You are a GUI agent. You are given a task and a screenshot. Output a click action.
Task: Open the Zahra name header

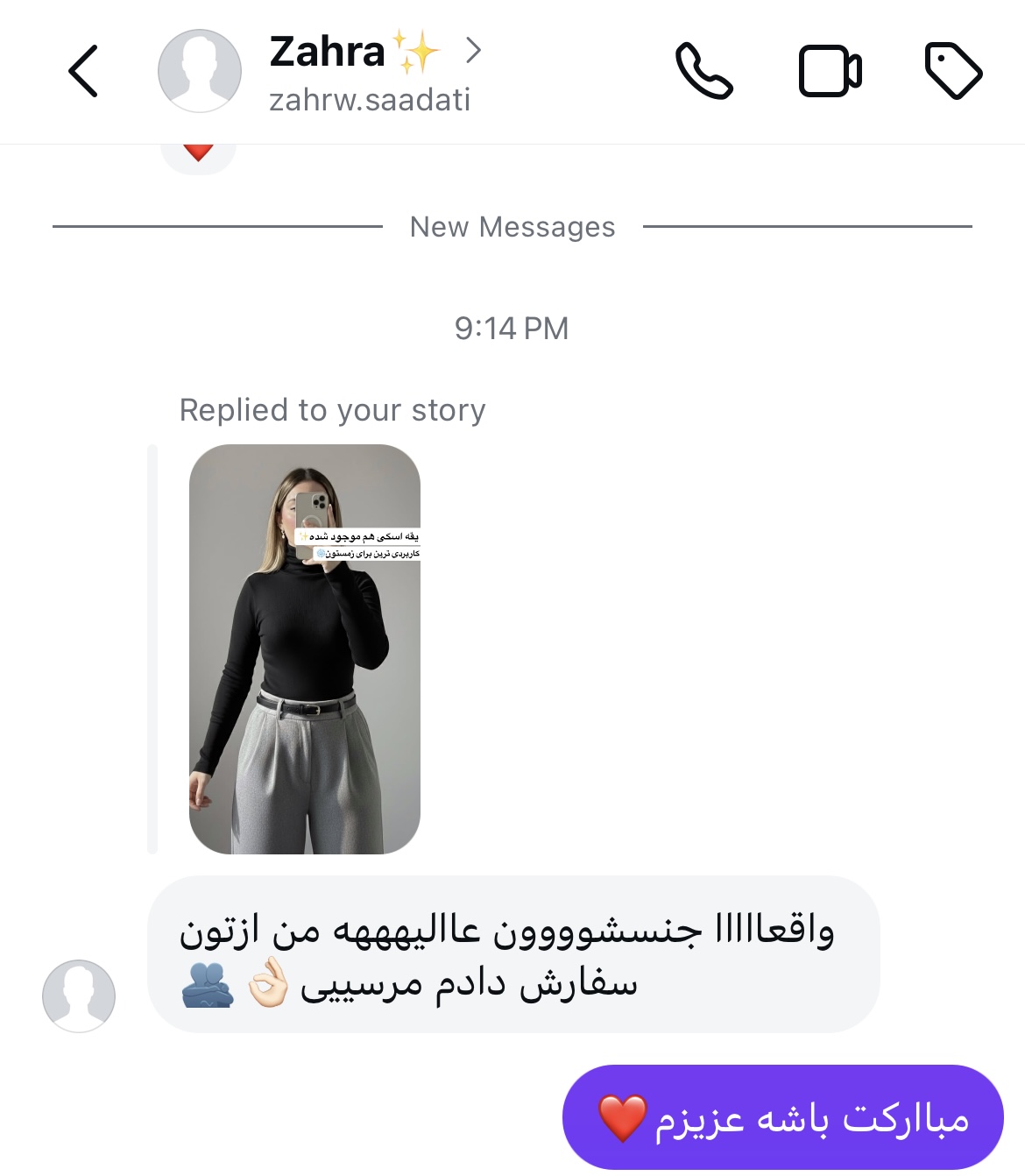[327, 52]
